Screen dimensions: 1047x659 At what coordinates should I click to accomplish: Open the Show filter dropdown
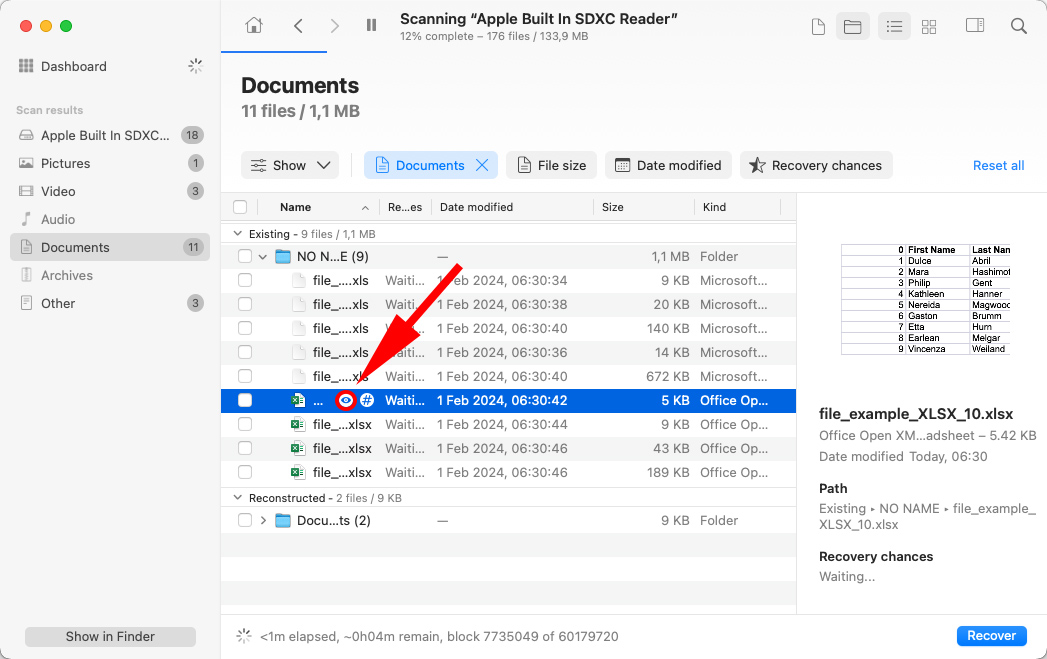click(290, 165)
